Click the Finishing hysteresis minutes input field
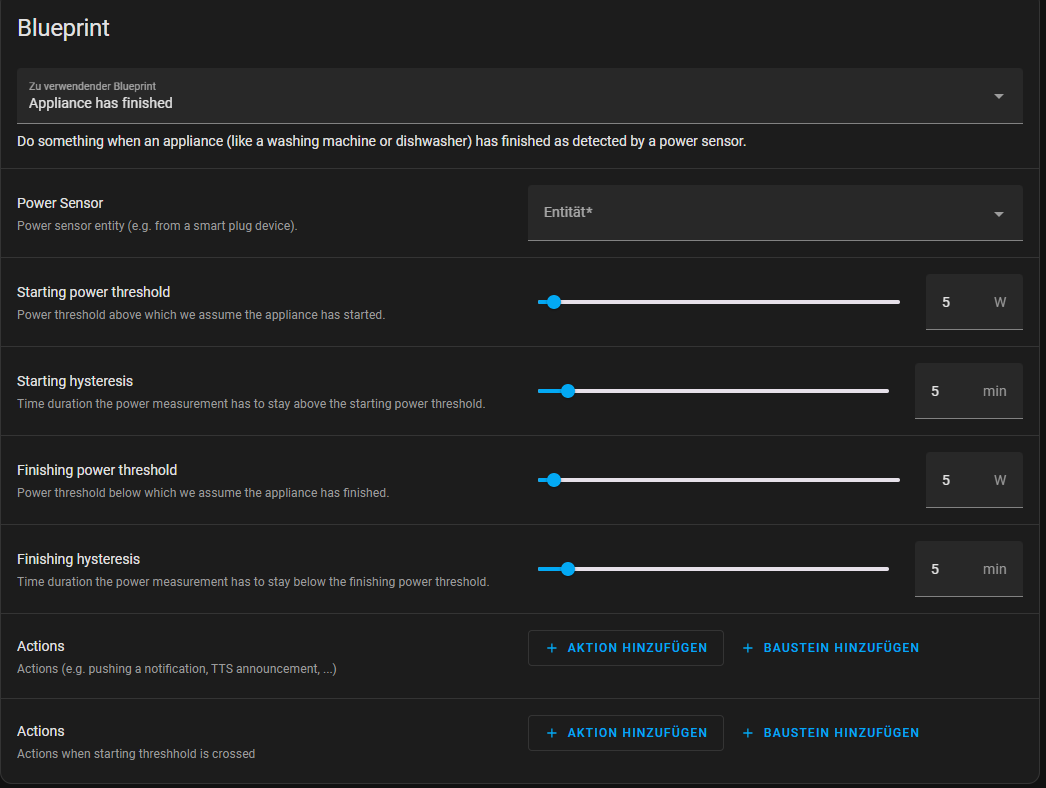Image resolution: width=1046 pixels, height=788 pixels. coord(969,569)
